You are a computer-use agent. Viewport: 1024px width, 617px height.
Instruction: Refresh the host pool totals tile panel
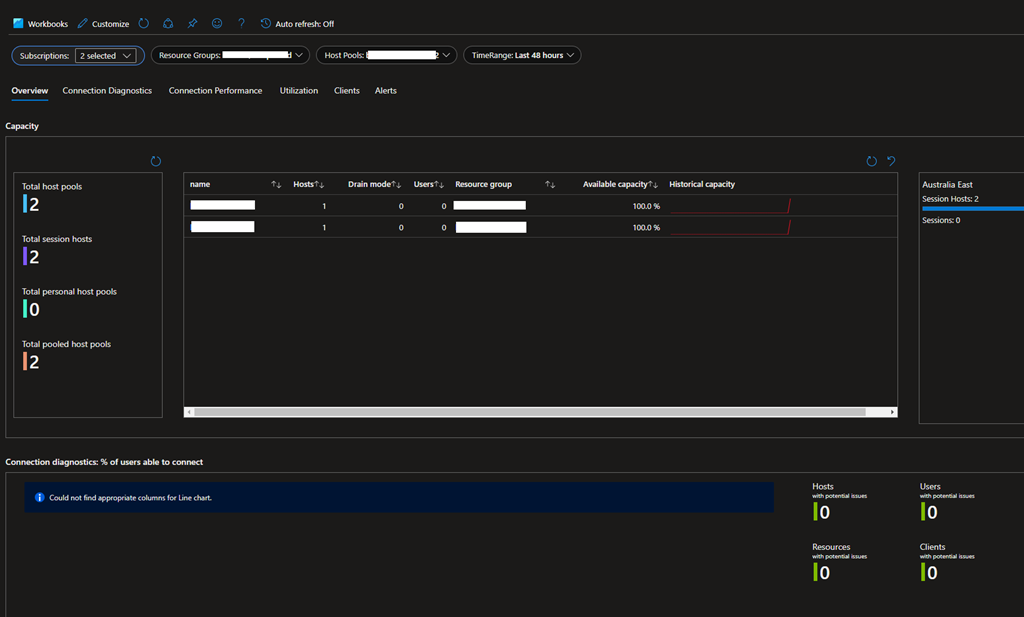point(155,161)
